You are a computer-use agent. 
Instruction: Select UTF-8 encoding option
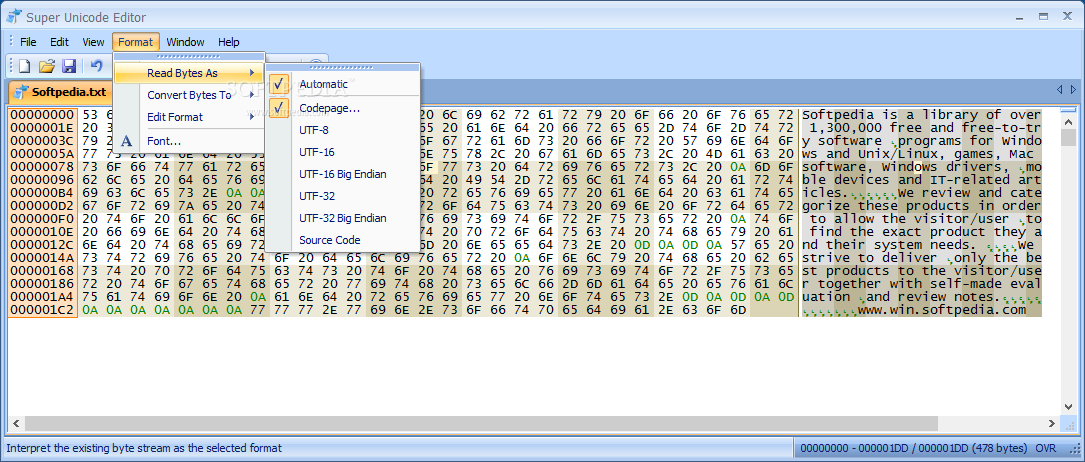pyautogui.click(x=343, y=130)
